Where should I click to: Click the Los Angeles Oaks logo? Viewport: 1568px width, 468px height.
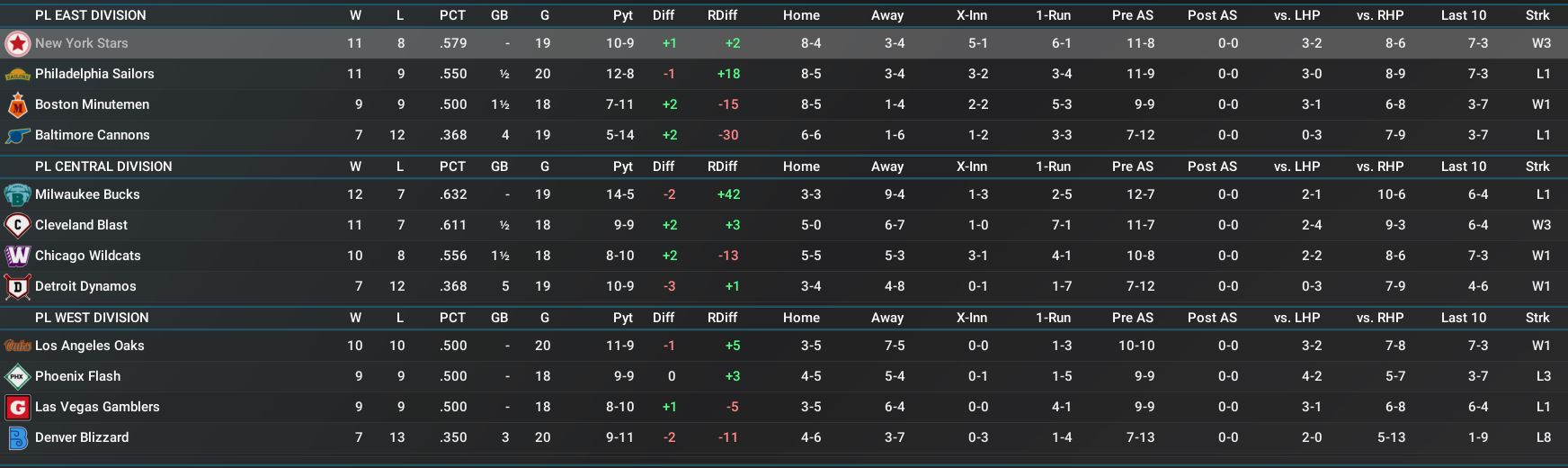(17, 346)
